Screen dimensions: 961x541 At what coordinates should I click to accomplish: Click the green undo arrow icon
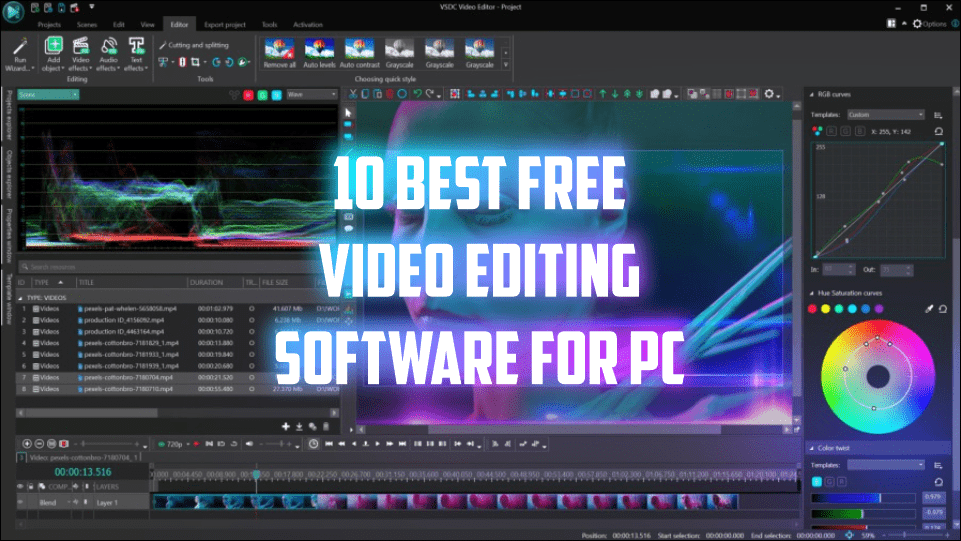coord(417,94)
